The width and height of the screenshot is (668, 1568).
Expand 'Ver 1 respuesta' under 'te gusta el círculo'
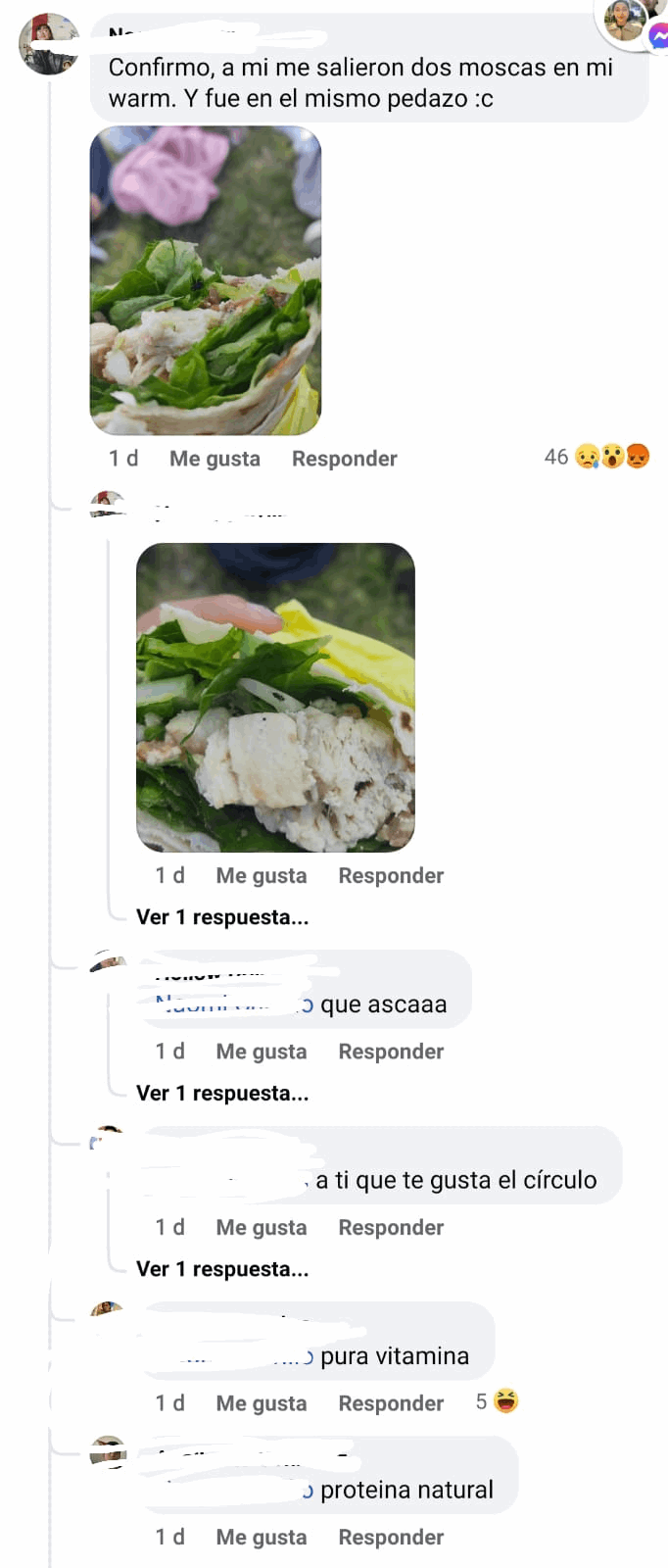tap(222, 1269)
